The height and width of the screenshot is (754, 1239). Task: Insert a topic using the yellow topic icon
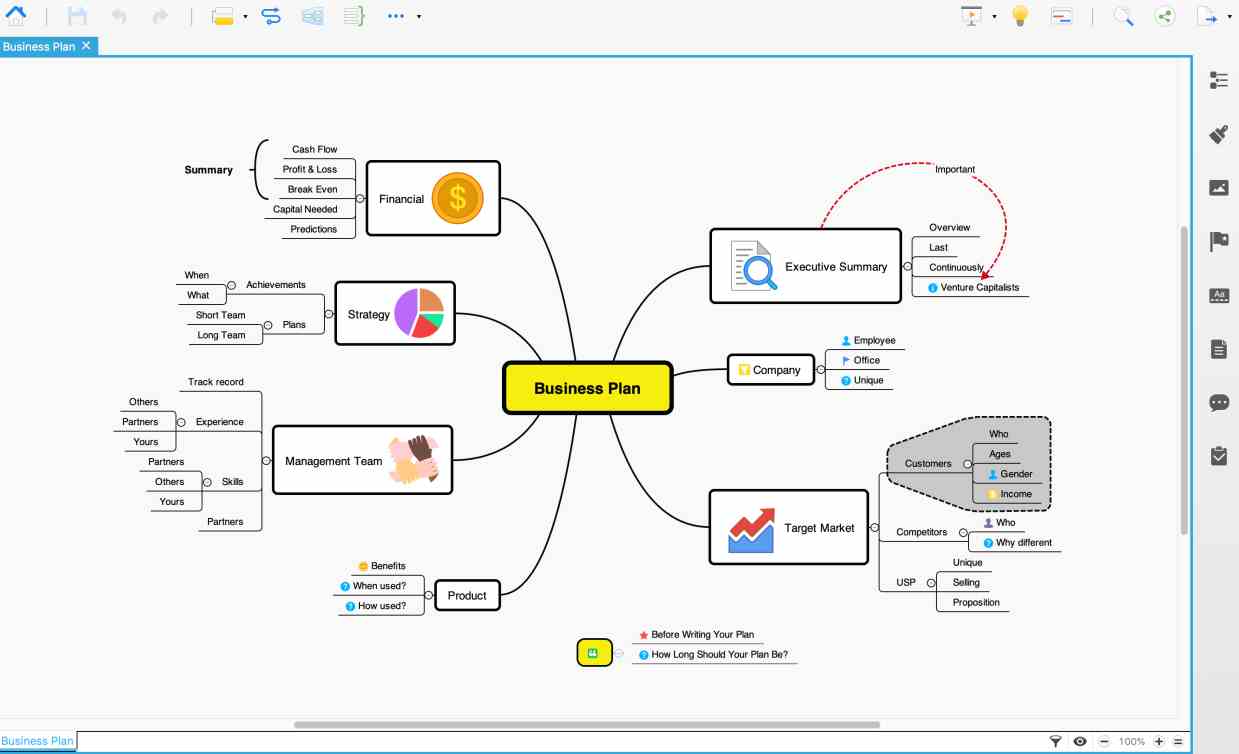point(222,16)
